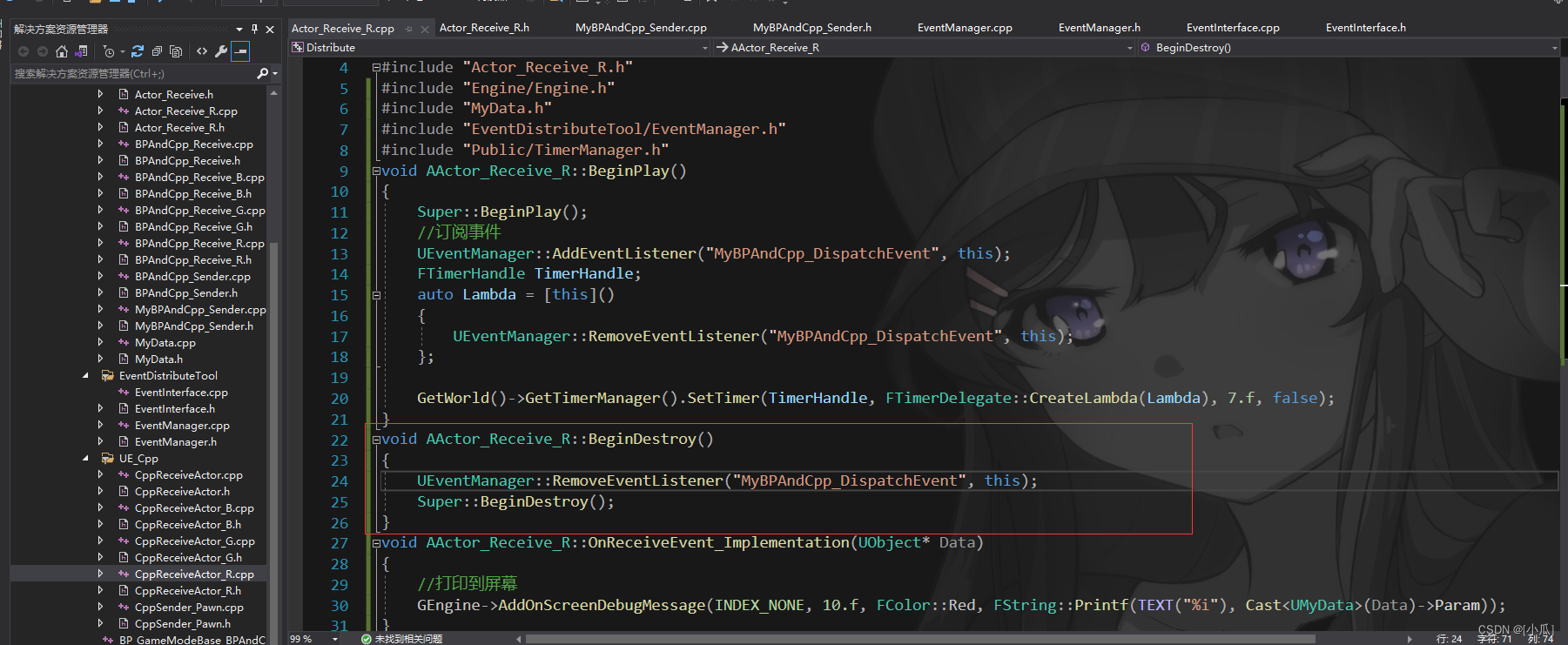Switch to the EventManager.h tab
The height and width of the screenshot is (645, 1568).
[x=1099, y=28]
